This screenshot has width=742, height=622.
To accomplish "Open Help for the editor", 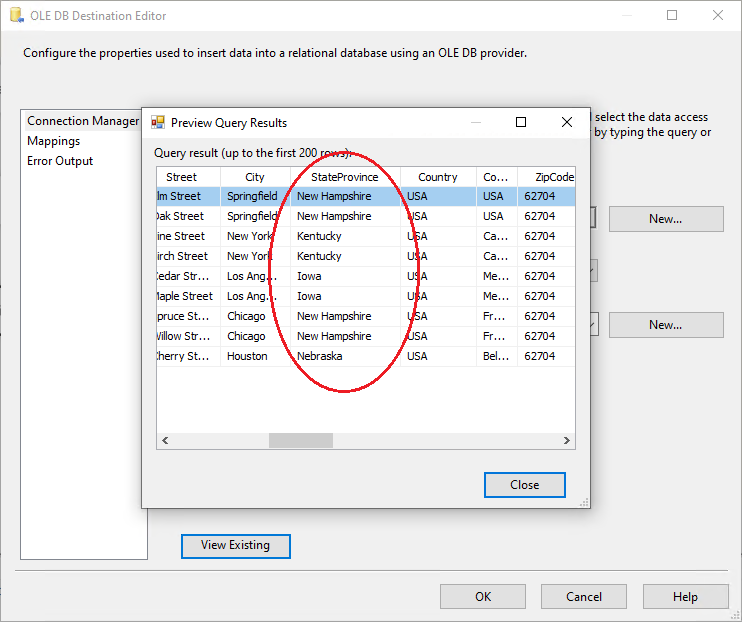I will point(685,597).
